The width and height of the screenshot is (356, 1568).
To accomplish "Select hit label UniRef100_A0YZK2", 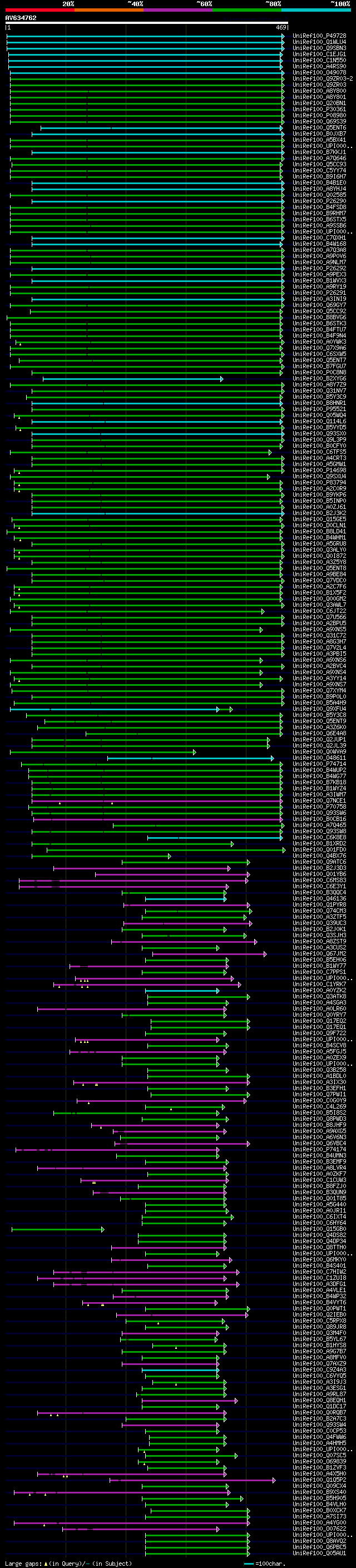I will [x=319, y=990].
